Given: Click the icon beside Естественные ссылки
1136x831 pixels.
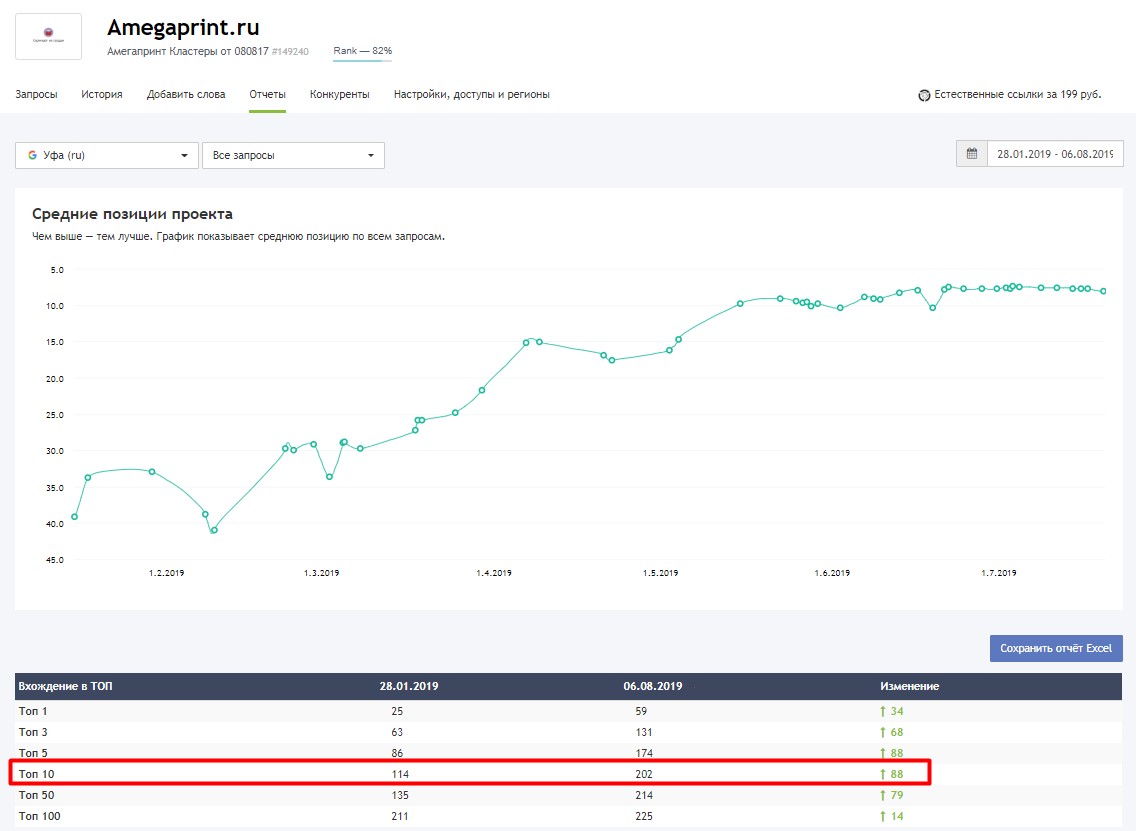Looking at the screenshot, I should click(924, 95).
